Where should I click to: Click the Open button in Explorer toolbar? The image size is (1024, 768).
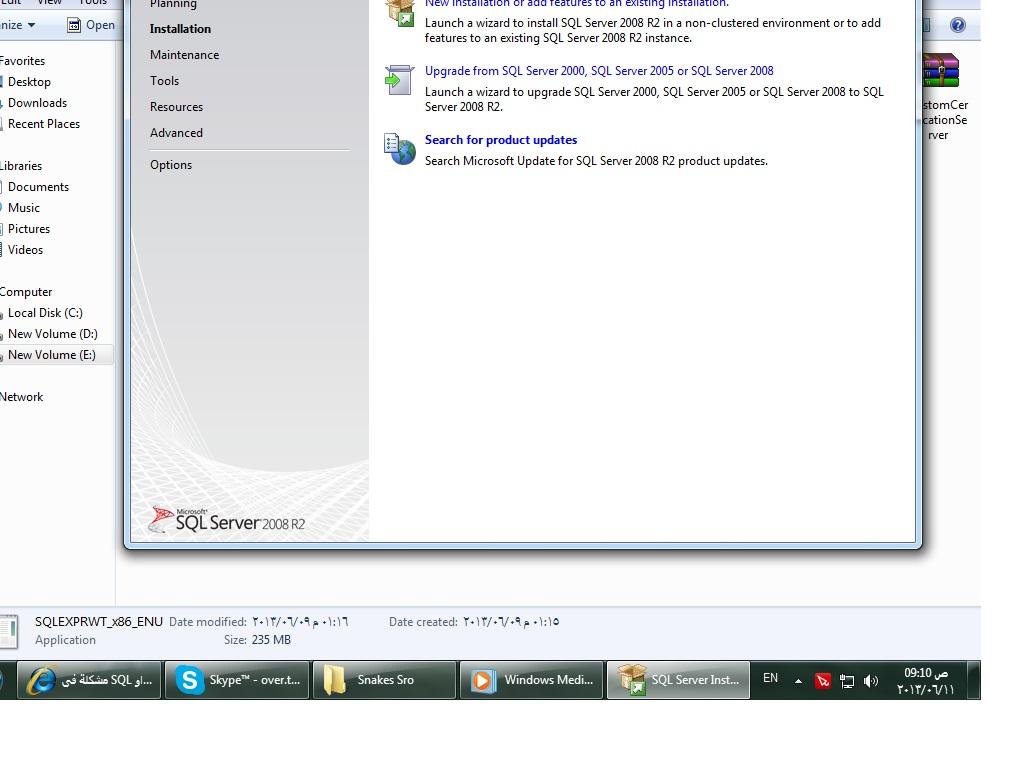pos(91,25)
